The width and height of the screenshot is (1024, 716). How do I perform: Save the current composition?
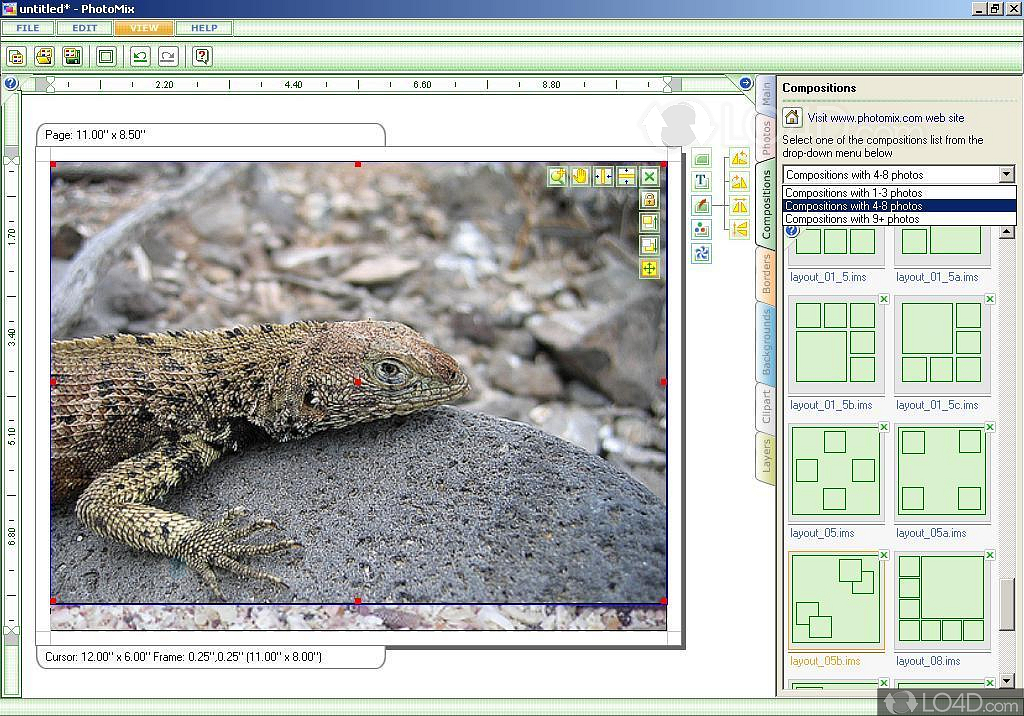pyautogui.click(x=71, y=57)
